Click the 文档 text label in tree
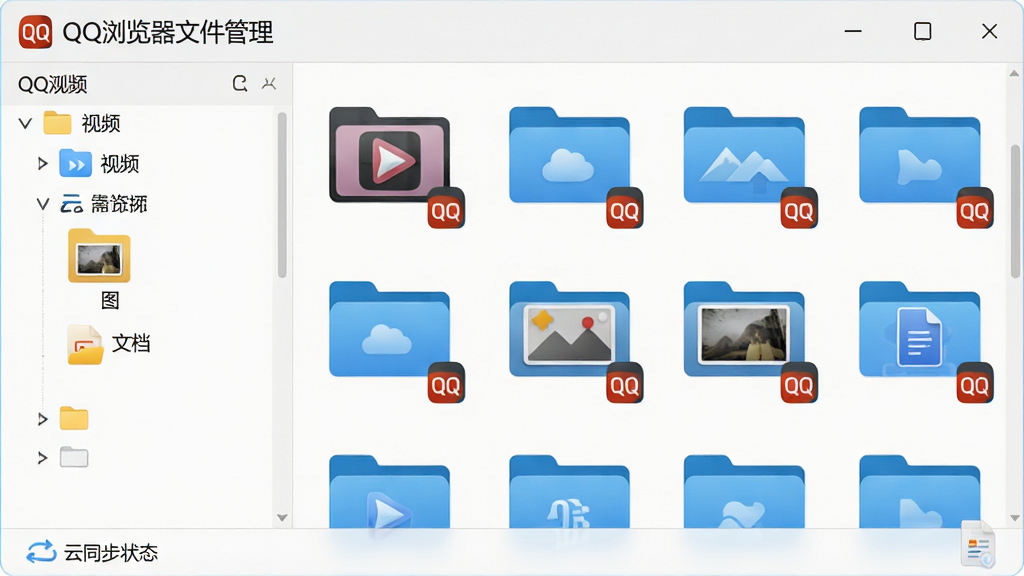The image size is (1024, 576). (x=131, y=344)
